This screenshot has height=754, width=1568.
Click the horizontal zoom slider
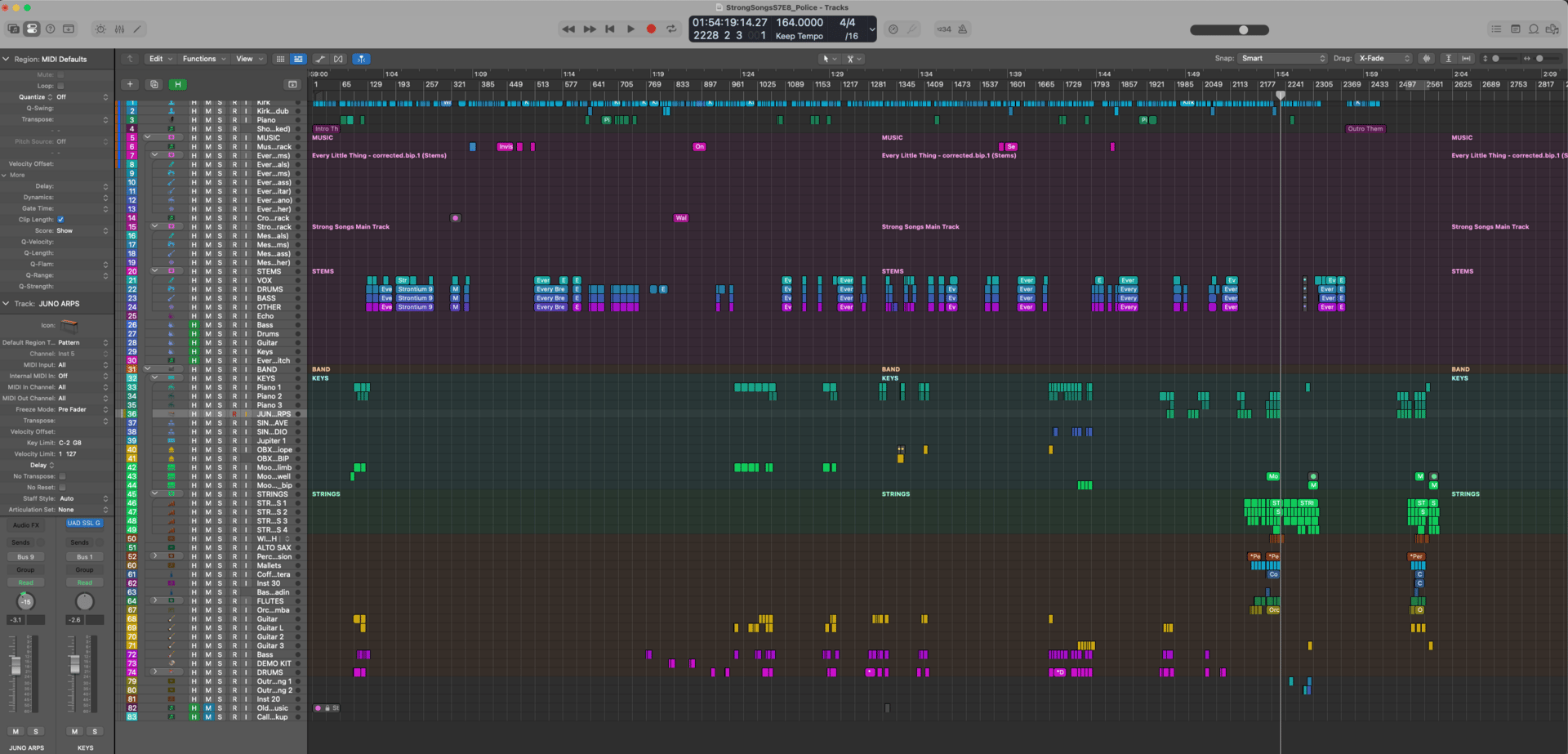tap(1540, 59)
